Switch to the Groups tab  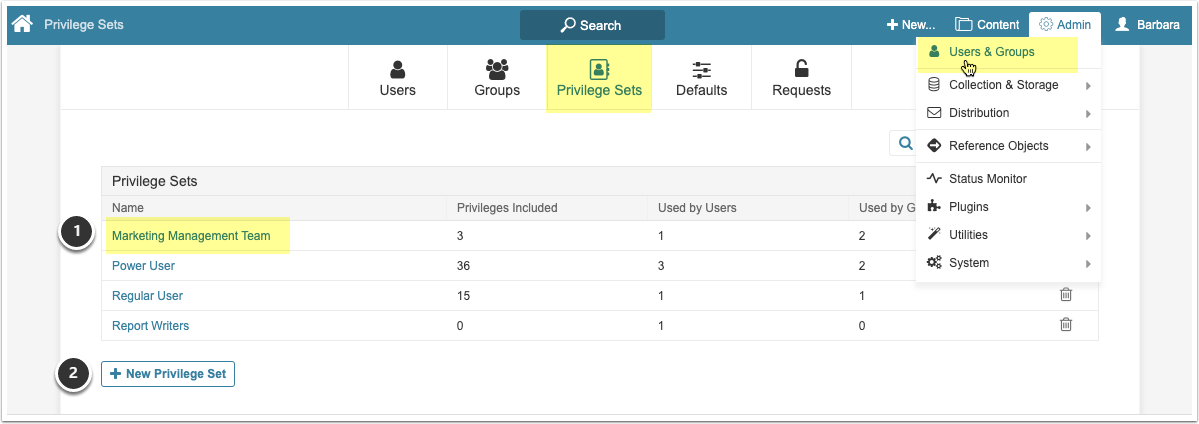497,78
